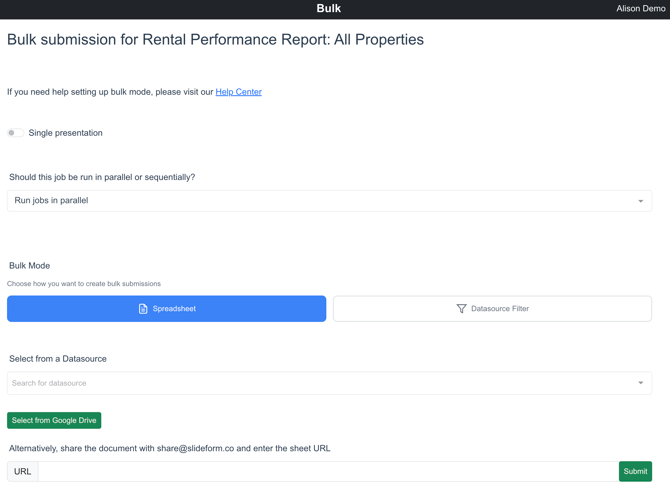Click the Single presentation label text
The image size is (670, 496).
pyautogui.click(x=65, y=133)
